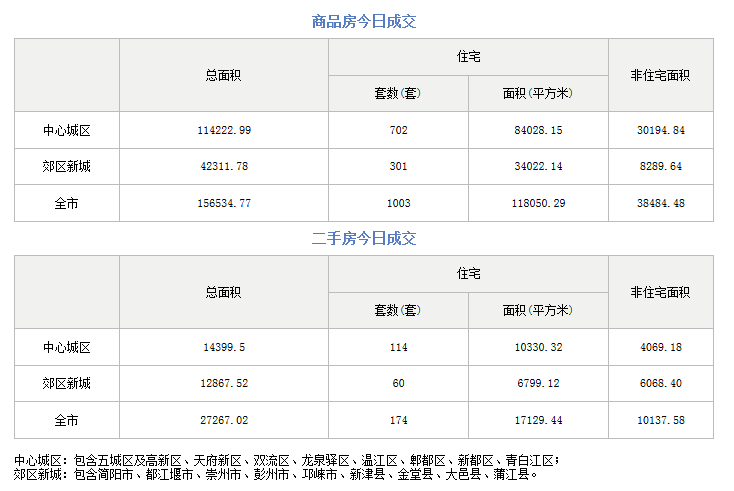Click 郊区新城 row label in 商品房 table
The width and height of the screenshot is (734, 491).
(66, 166)
